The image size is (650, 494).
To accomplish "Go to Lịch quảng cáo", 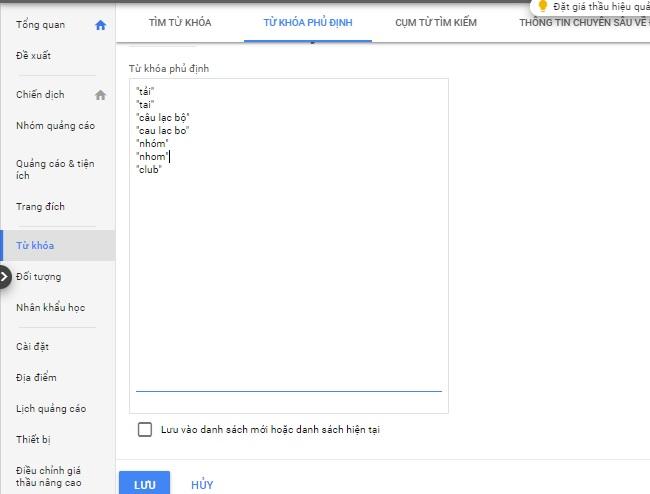I will (x=51, y=408).
